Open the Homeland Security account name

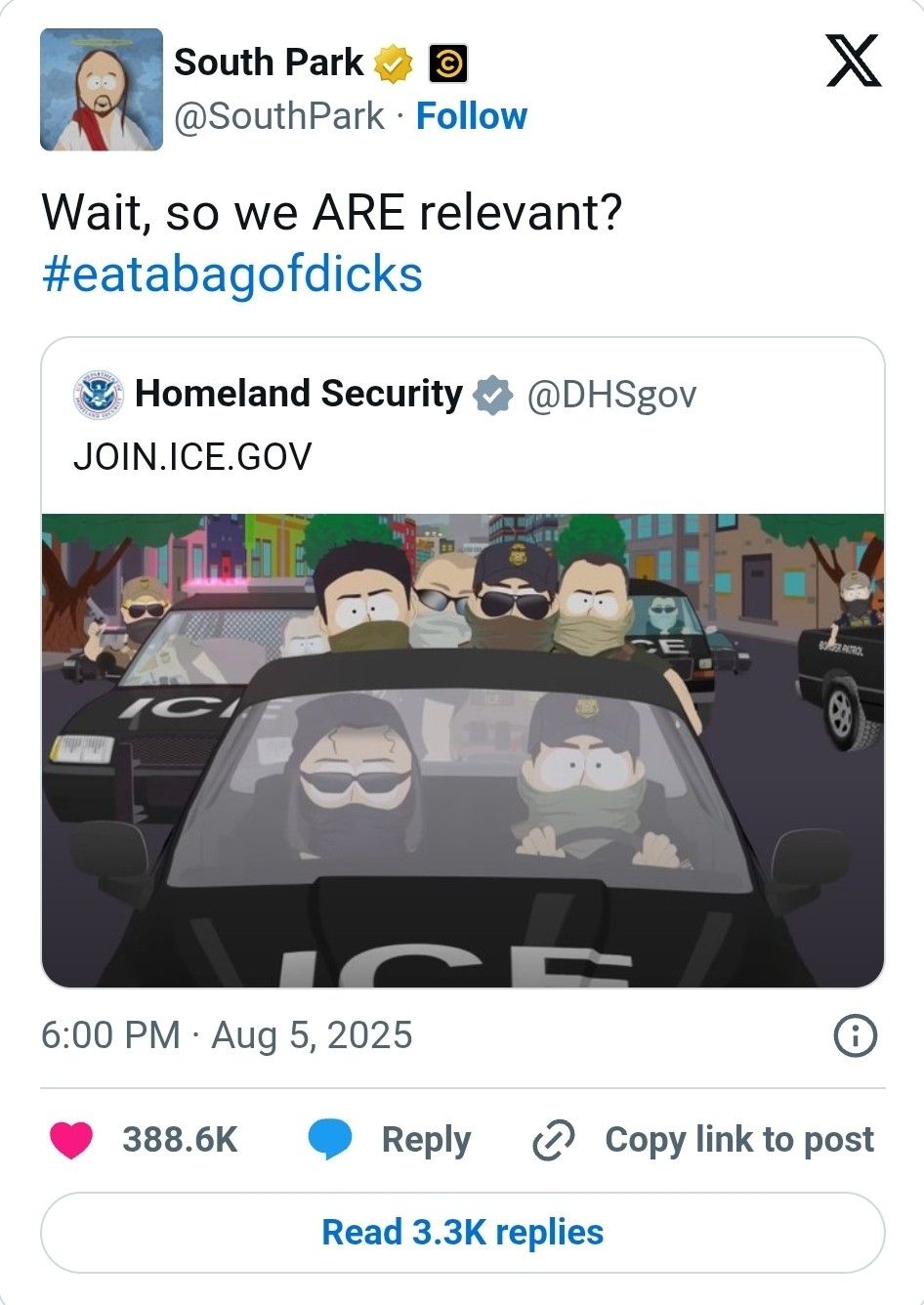[x=299, y=394]
